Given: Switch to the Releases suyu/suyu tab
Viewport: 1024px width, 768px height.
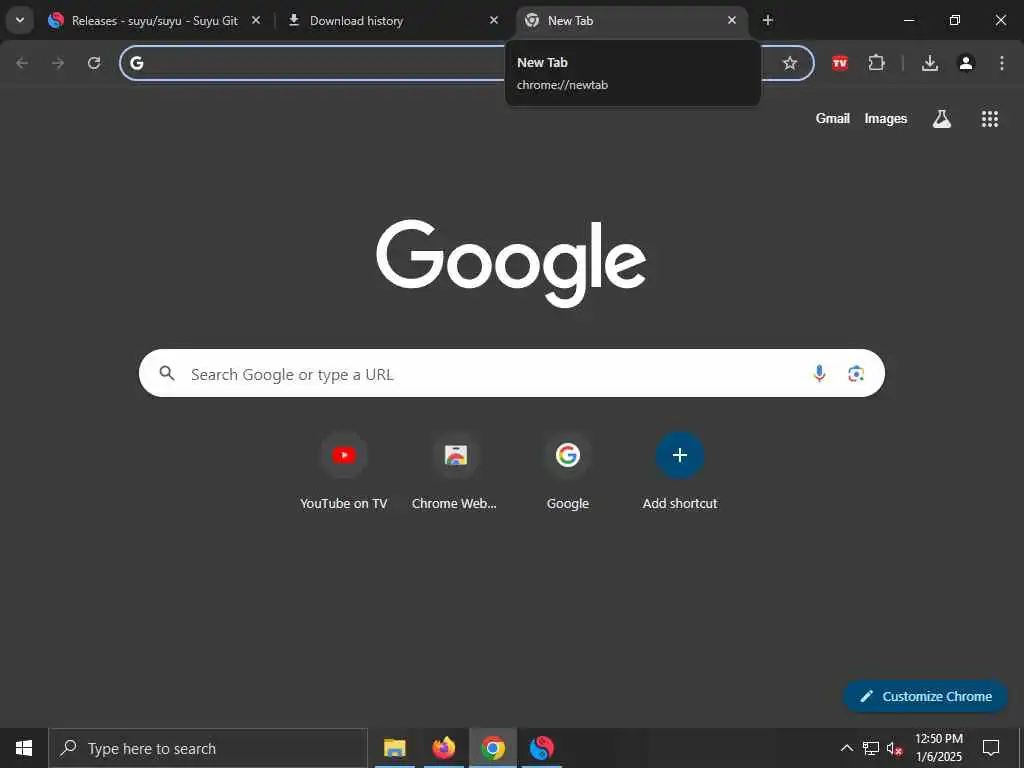Looking at the screenshot, I should point(154,21).
